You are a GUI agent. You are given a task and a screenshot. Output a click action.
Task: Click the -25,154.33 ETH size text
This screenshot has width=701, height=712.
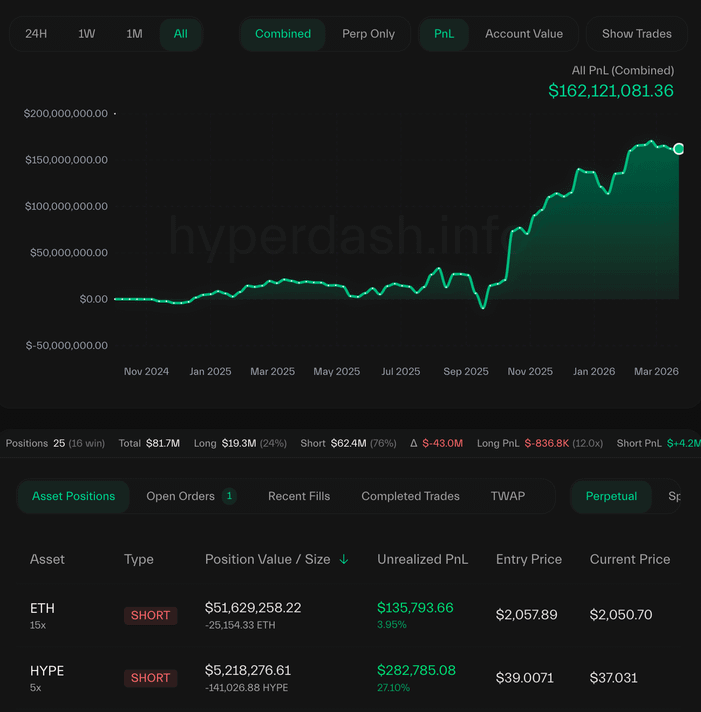point(240,625)
